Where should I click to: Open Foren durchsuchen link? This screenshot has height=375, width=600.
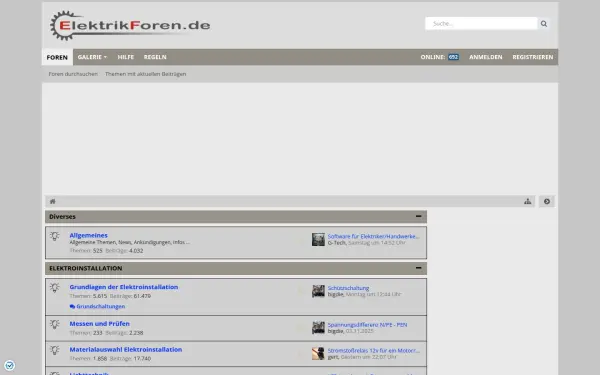(x=73, y=74)
